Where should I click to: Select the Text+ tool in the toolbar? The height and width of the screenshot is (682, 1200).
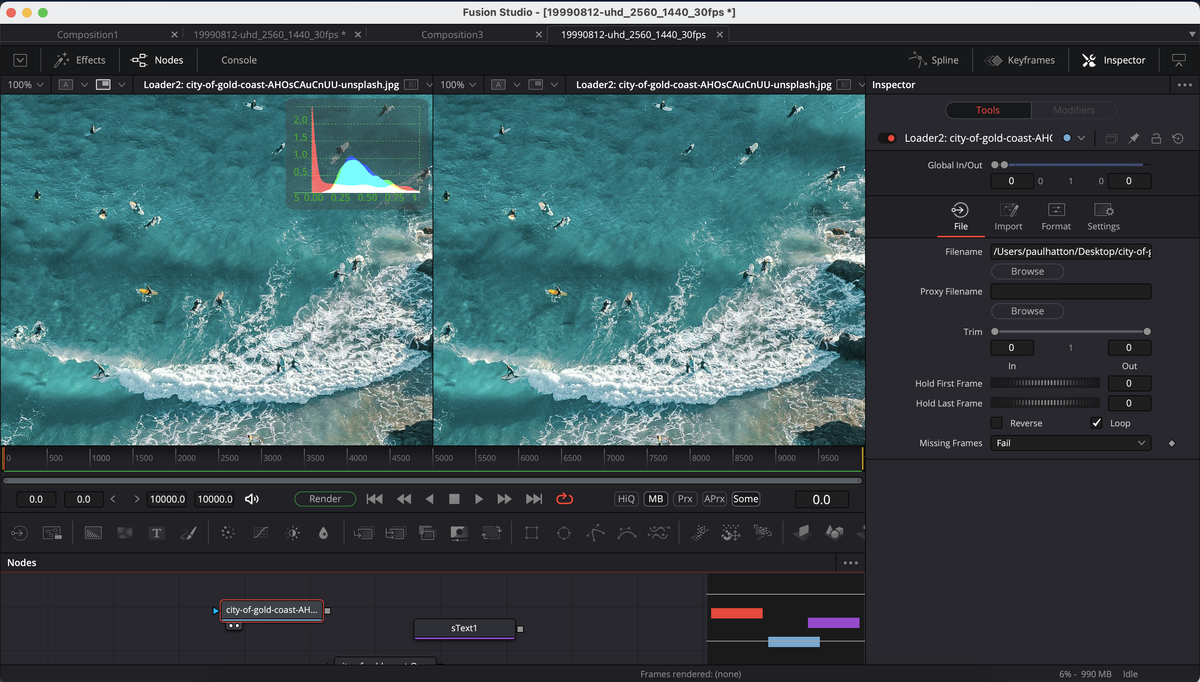[x=157, y=533]
